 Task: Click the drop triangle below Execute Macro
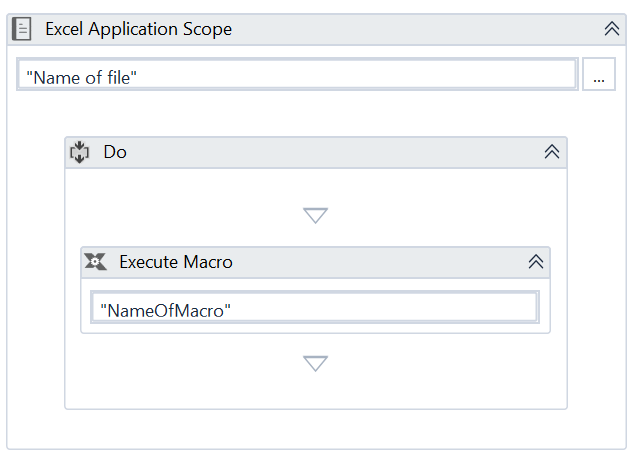pos(316,363)
